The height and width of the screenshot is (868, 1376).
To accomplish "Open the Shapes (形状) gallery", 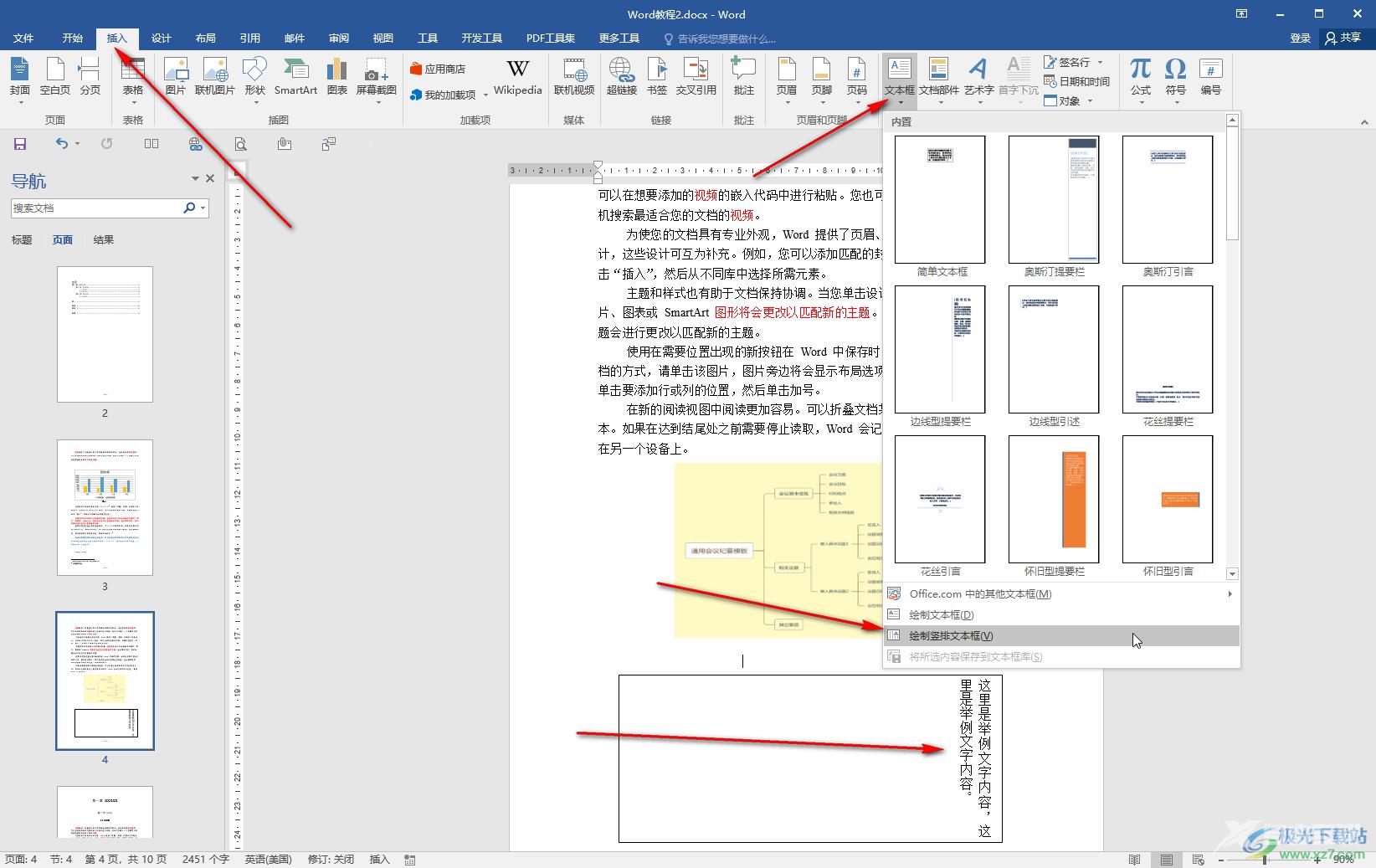I will click(x=254, y=80).
